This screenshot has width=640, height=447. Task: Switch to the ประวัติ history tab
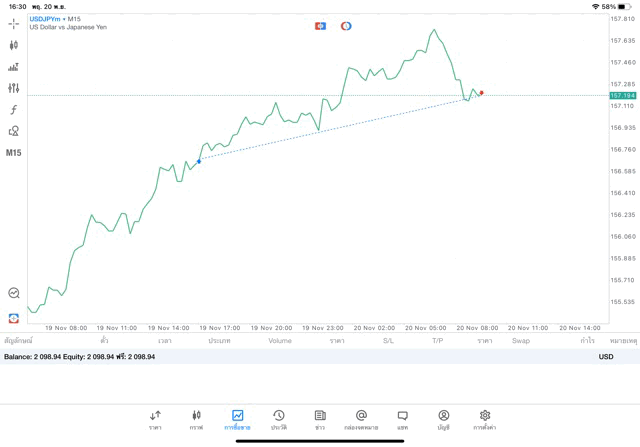[278, 419]
